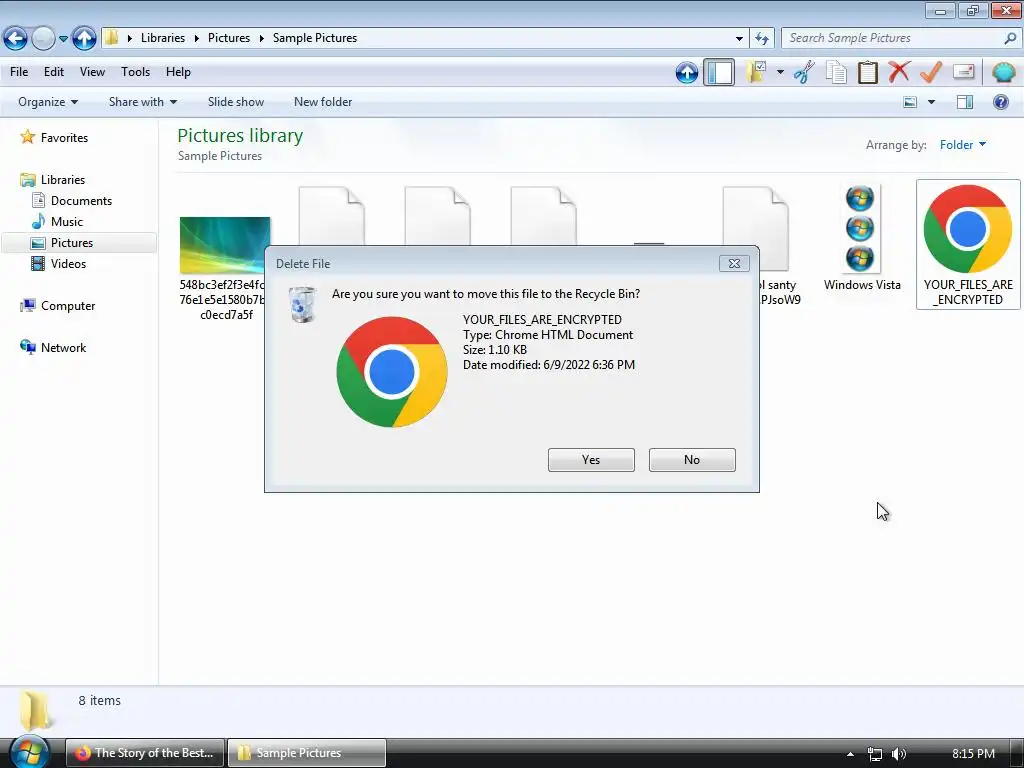Open the File menu

pos(19,72)
